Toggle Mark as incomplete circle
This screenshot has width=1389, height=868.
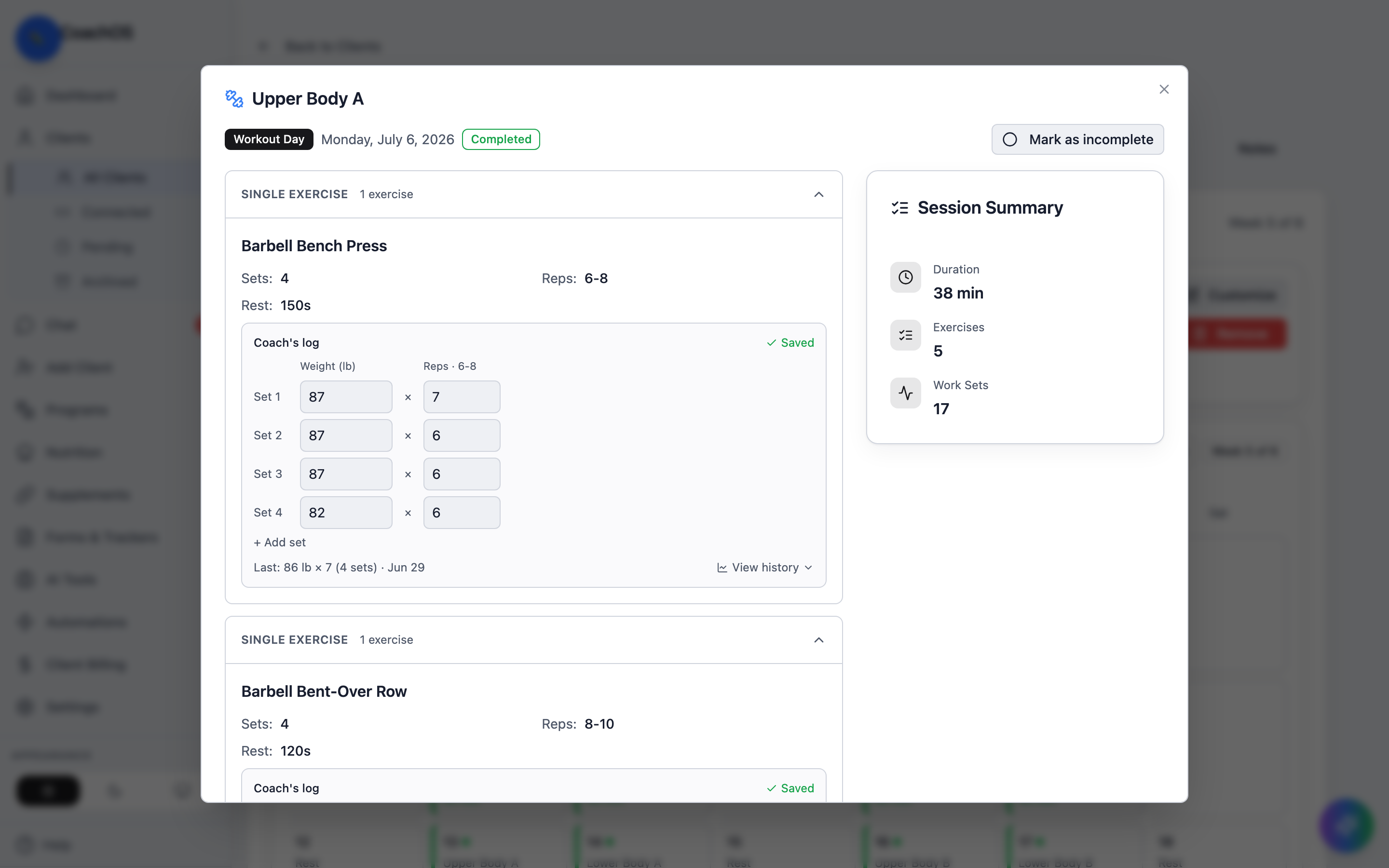(x=1009, y=139)
